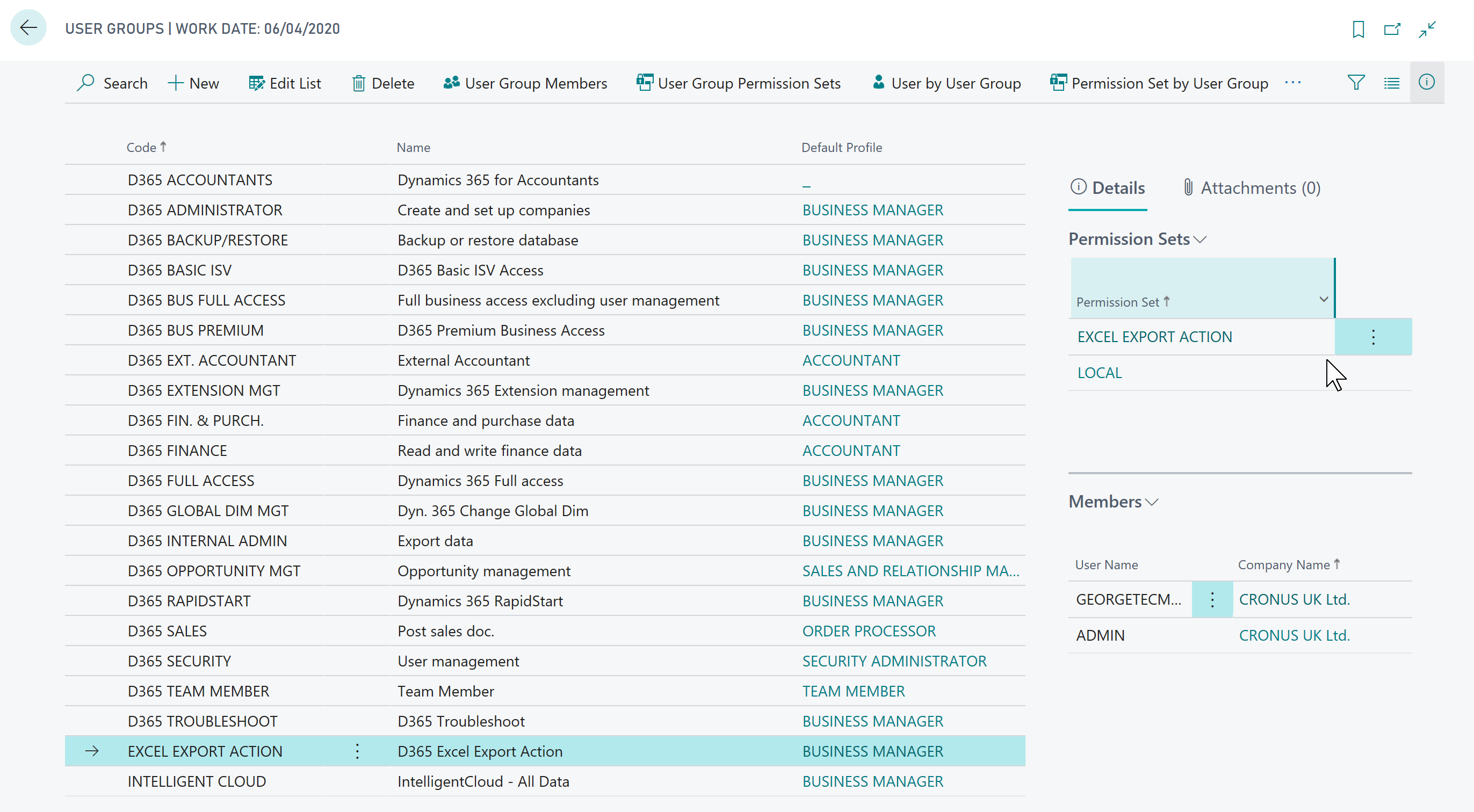1474x812 pixels.
Task: Switch list layout view icon
Action: click(1392, 83)
